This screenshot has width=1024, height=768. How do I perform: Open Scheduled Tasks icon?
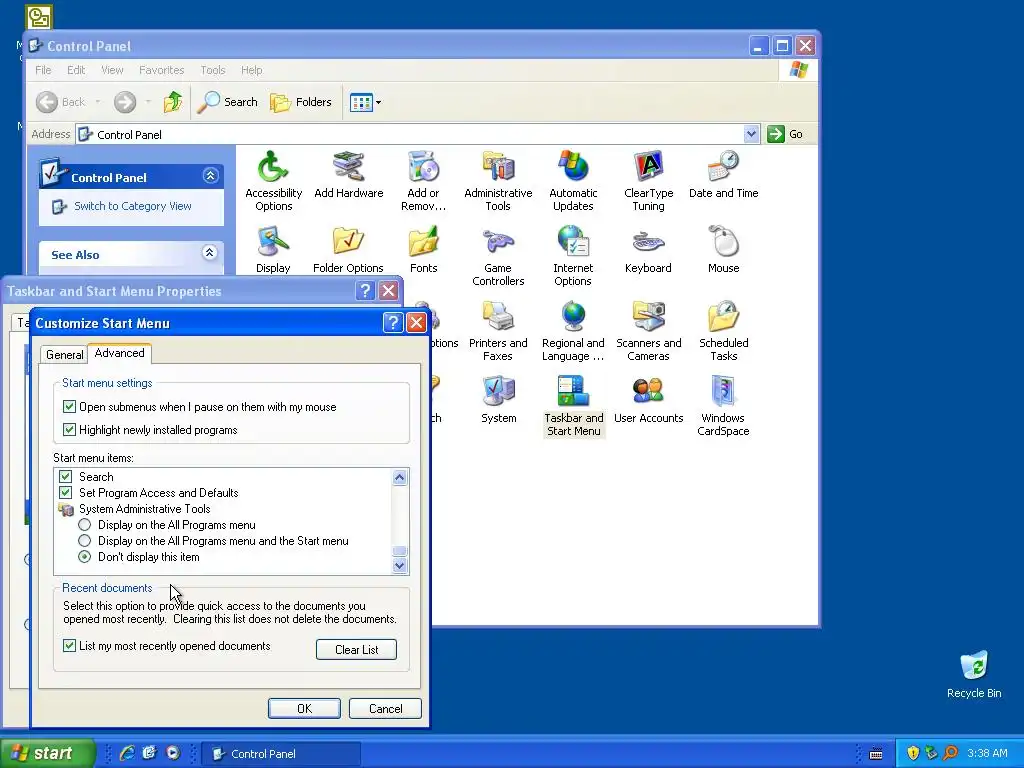[x=723, y=331]
